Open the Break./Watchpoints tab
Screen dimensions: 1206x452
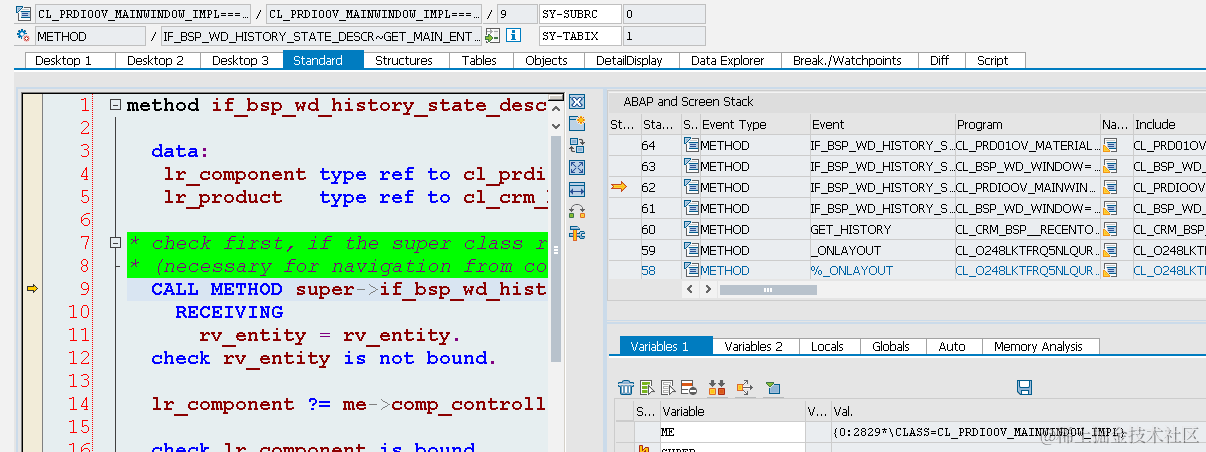(847, 60)
